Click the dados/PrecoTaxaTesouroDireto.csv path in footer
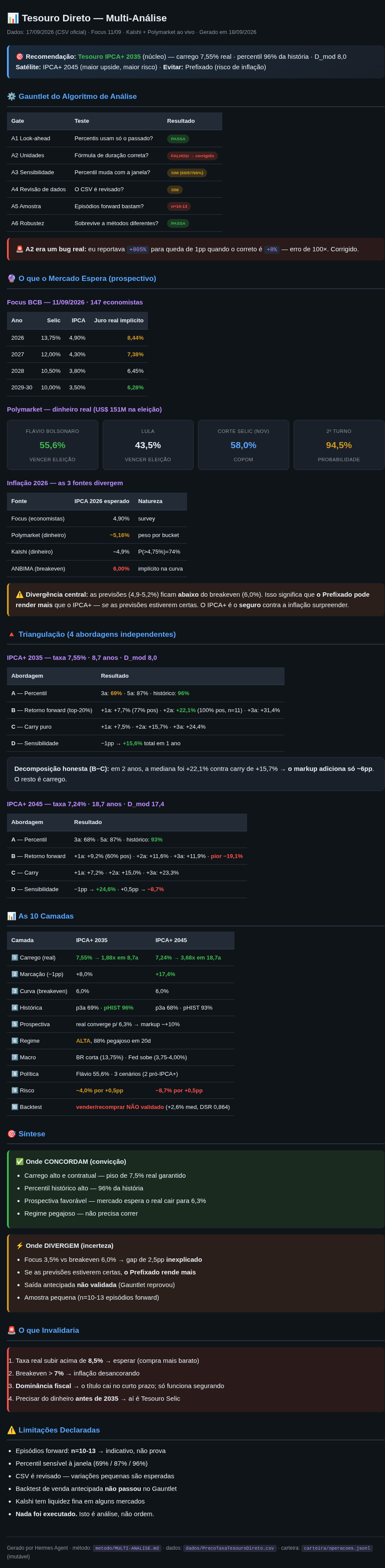 (x=230, y=1548)
